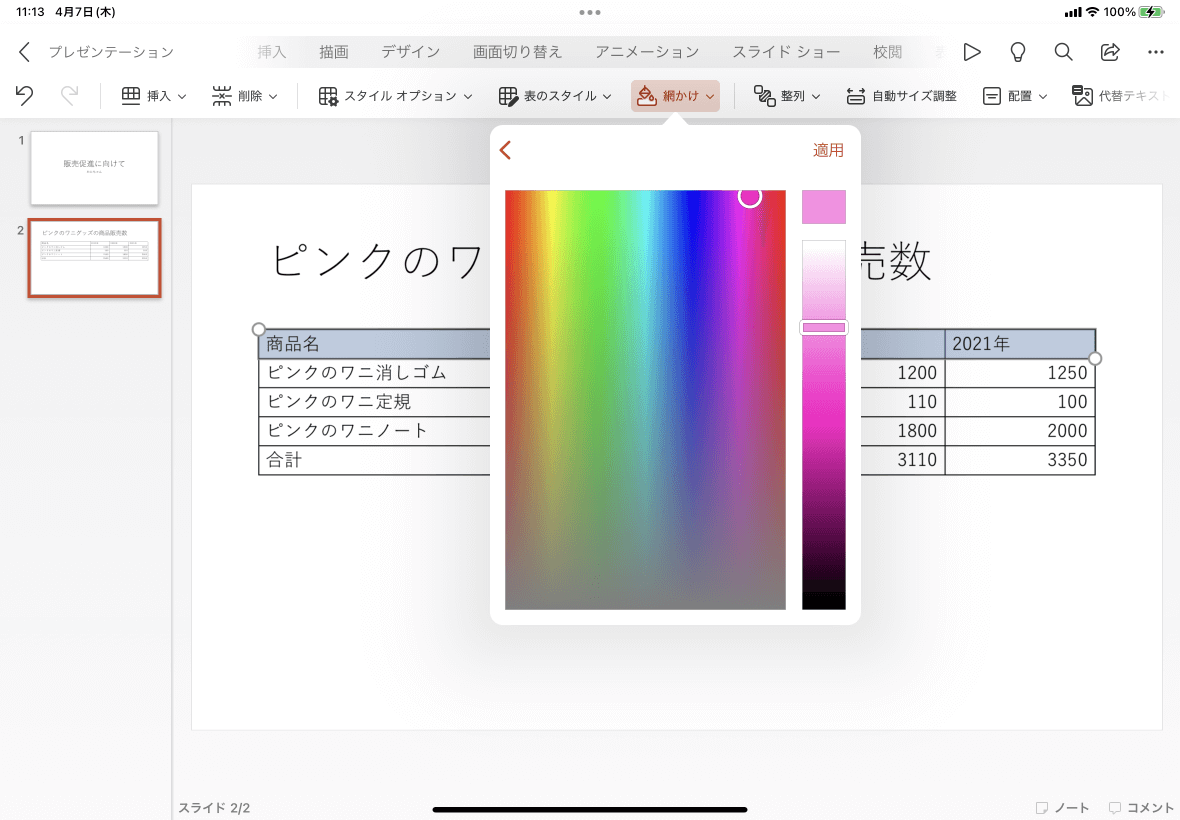This screenshot has height=820, width=1180.
Task: Open the アニメーション tab
Action: pos(647,52)
